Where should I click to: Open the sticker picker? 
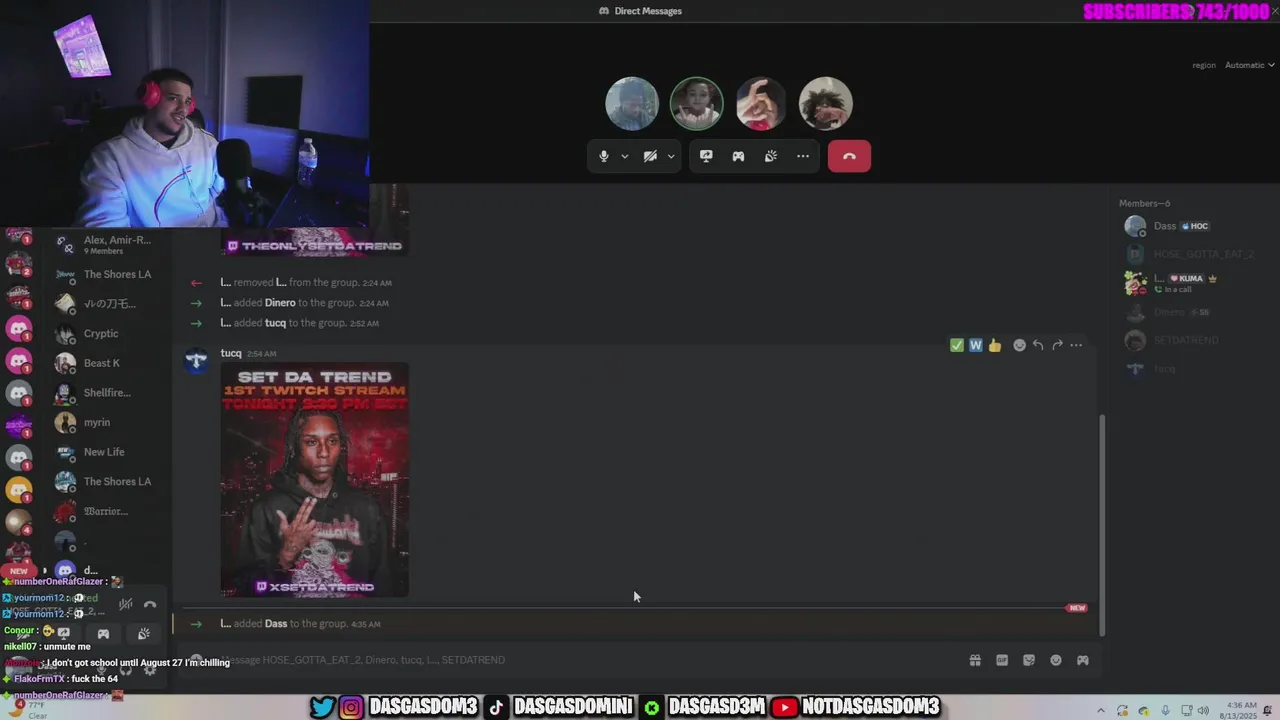click(1029, 660)
